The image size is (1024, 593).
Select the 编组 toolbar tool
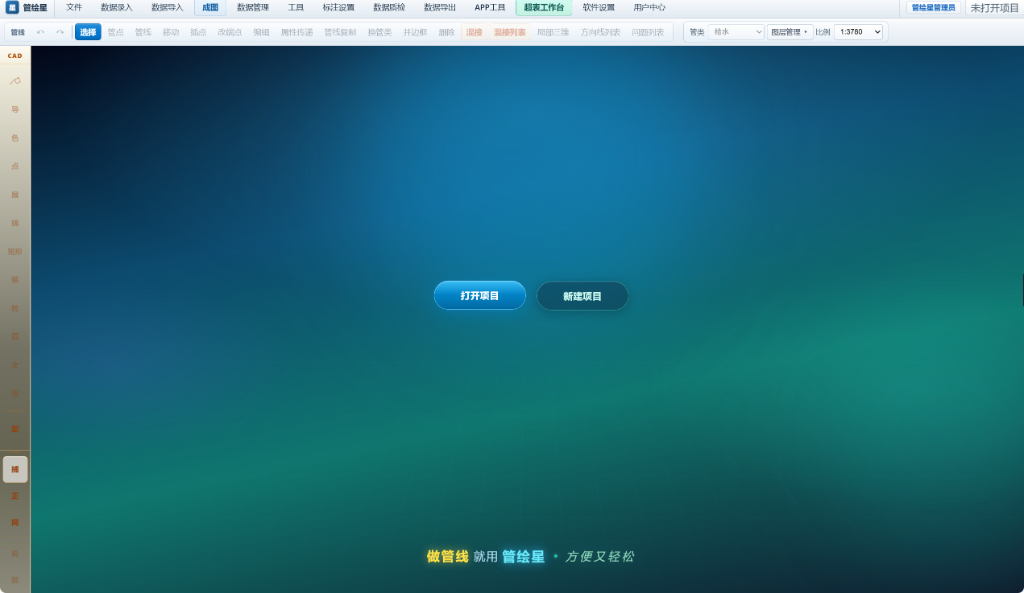(x=261, y=32)
